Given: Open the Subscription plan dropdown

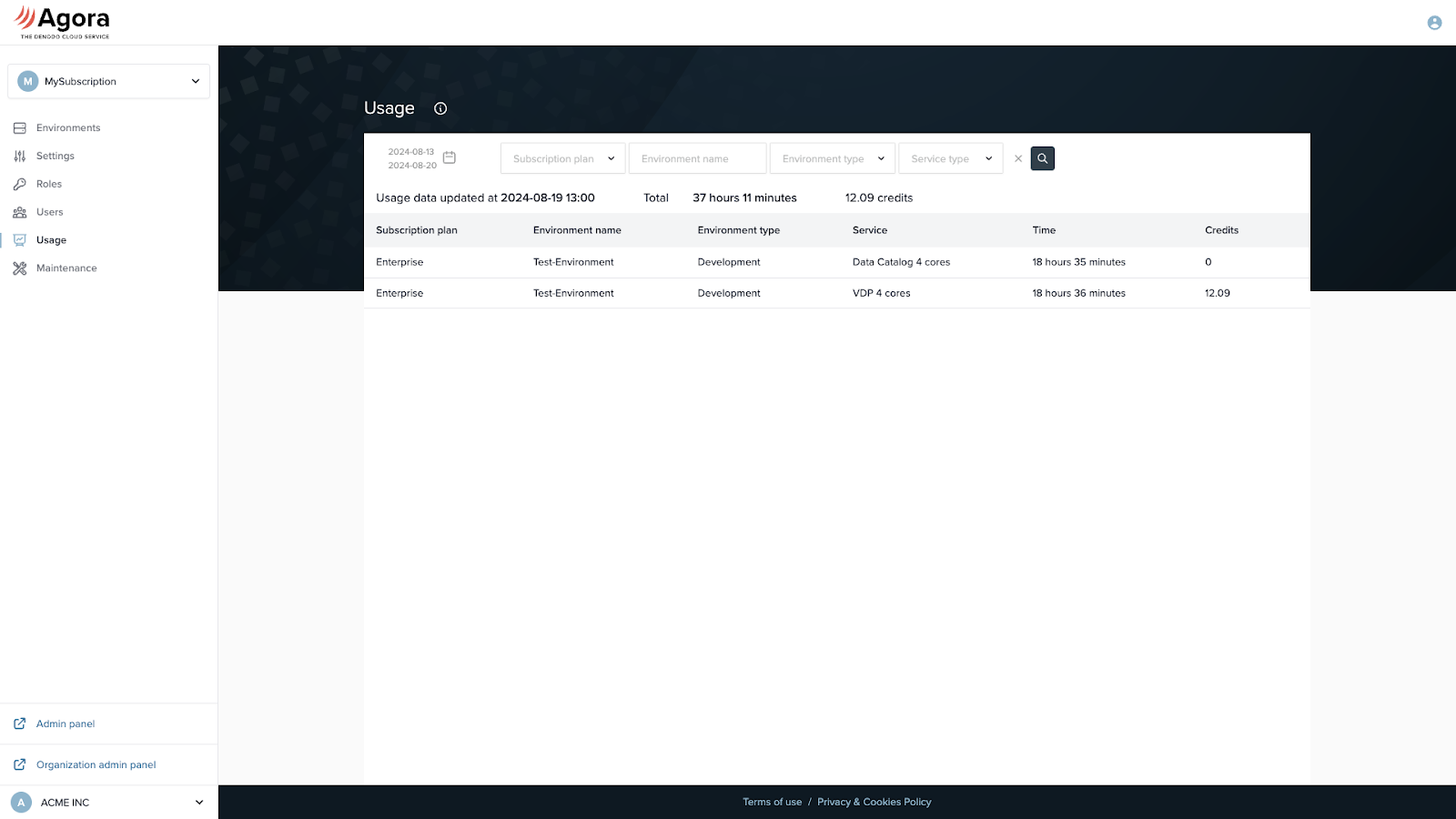Looking at the screenshot, I should click(563, 158).
